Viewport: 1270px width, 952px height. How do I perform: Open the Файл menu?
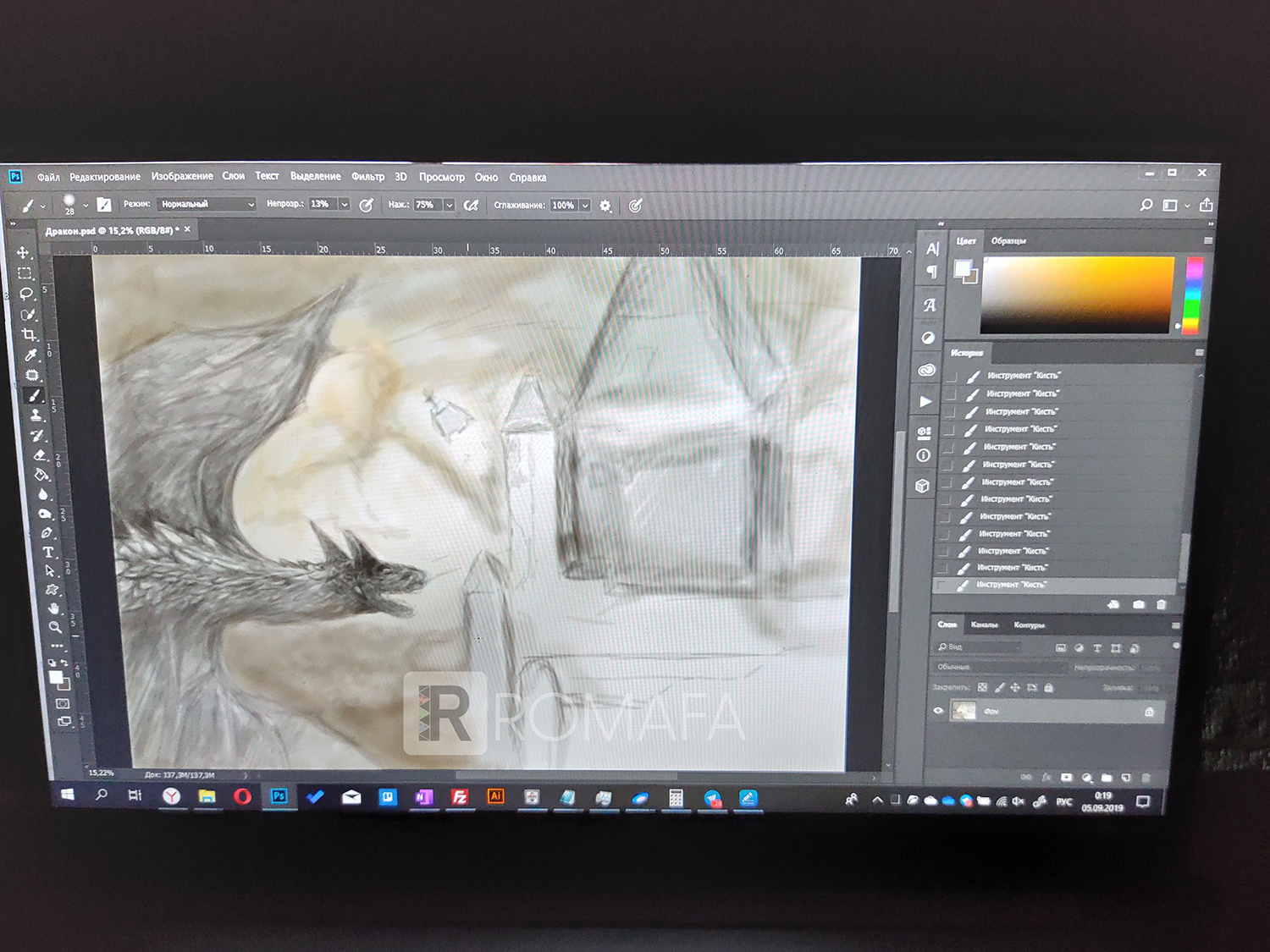pos(48,177)
